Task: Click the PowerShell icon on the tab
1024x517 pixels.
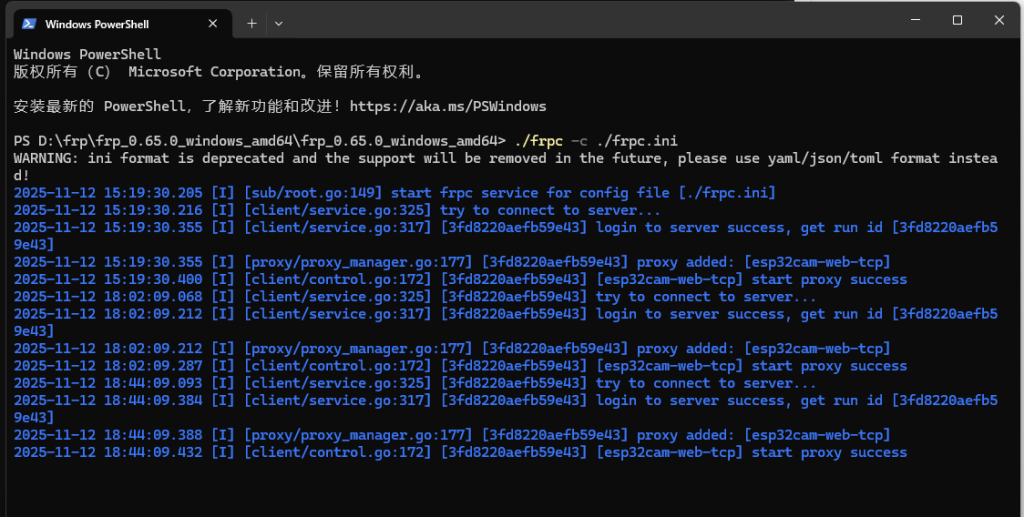Action: pyautogui.click(x=29, y=24)
